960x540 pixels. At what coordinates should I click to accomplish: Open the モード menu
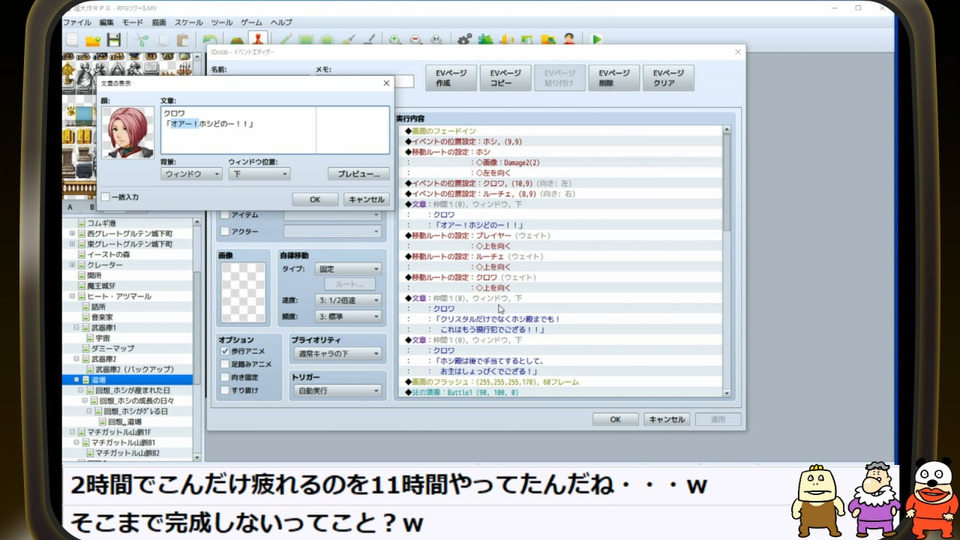tap(133, 23)
